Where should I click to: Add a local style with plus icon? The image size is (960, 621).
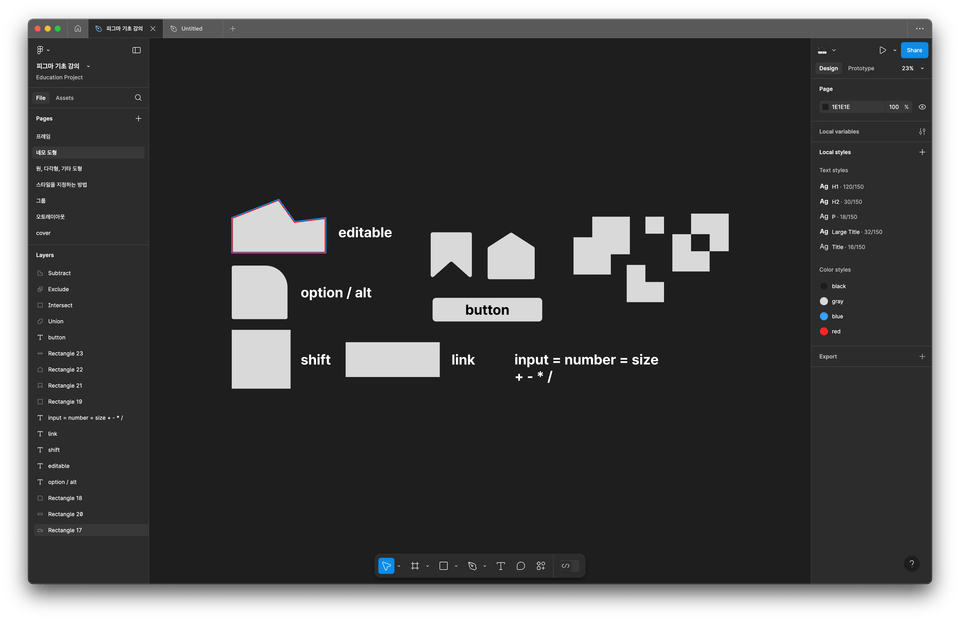pyautogui.click(x=922, y=152)
